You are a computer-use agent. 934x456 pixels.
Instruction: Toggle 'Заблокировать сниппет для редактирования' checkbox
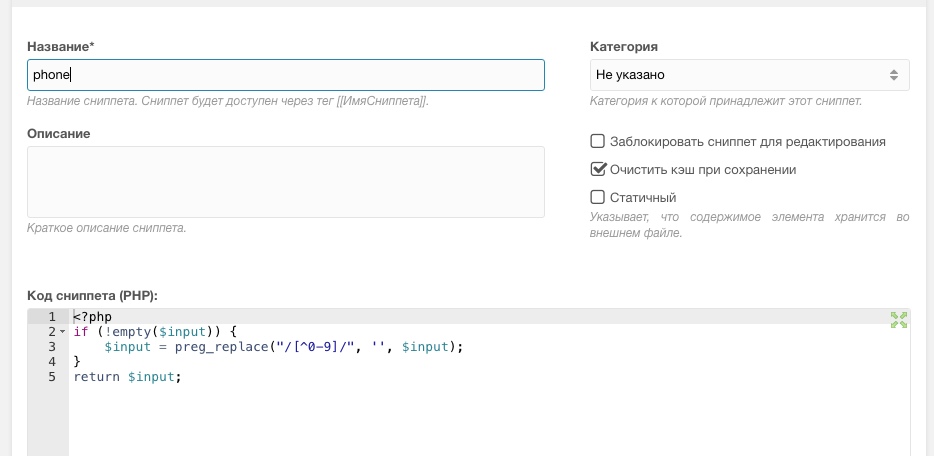point(597,141)
